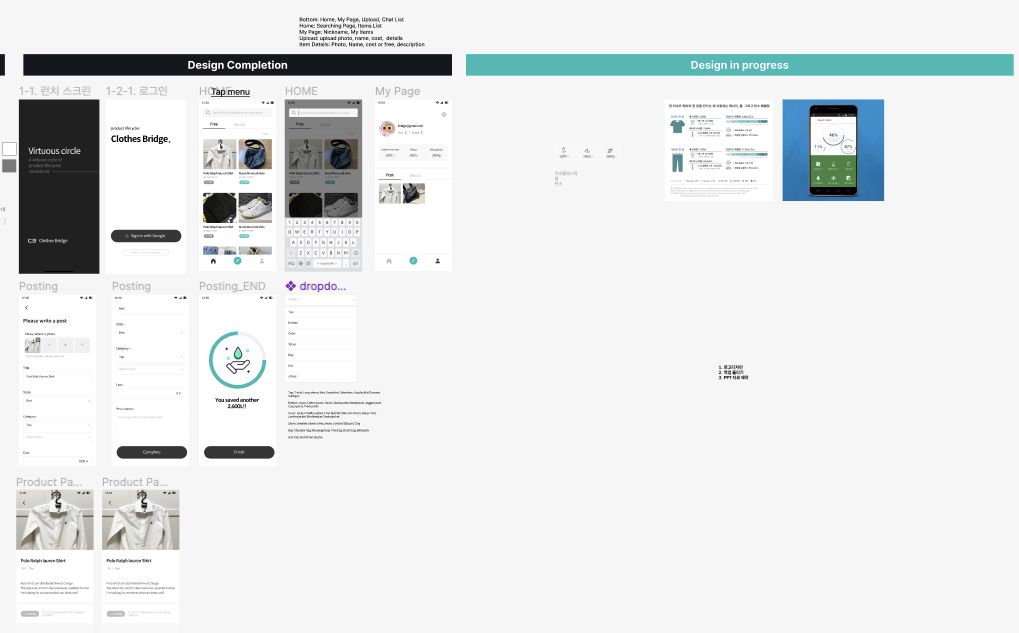Image resolution: width=1019 pixels, height=633 pixels.
Task: Click the search magnifier in Tap menu frame
Action: tap(207, 112)
